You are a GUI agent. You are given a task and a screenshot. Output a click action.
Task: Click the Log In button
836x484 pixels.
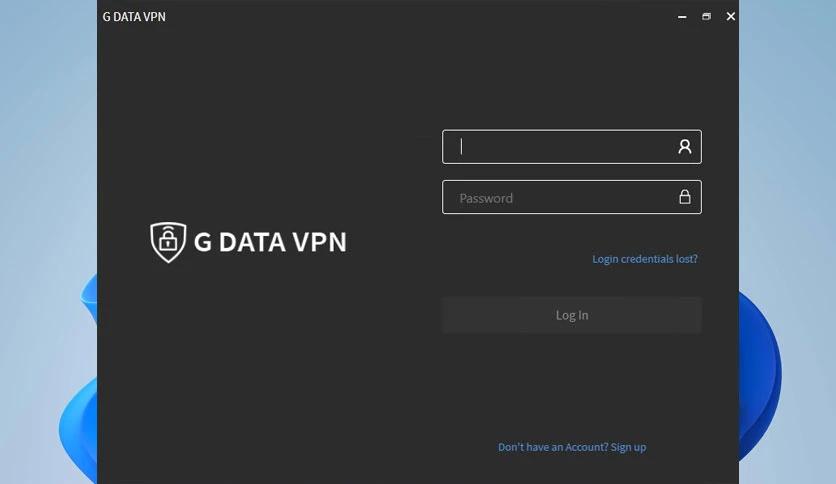pos(572,315)
